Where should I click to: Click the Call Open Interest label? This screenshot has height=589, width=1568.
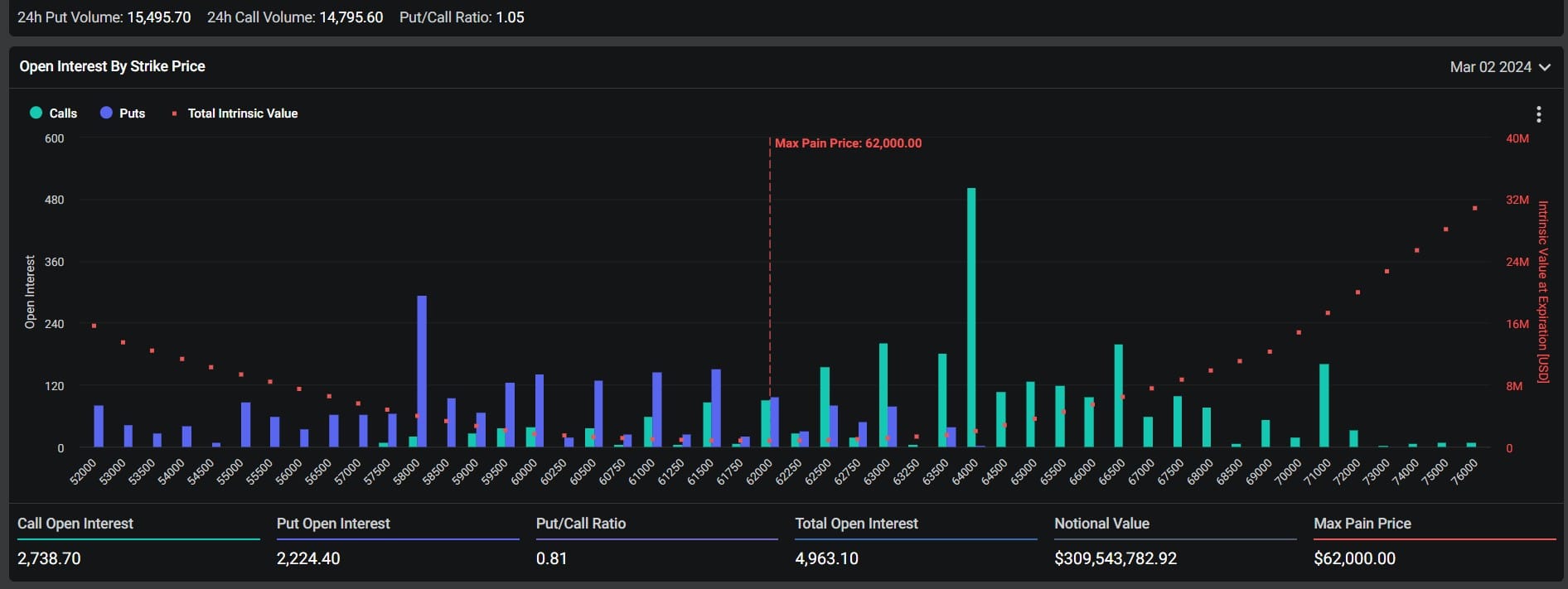point(75,524)
